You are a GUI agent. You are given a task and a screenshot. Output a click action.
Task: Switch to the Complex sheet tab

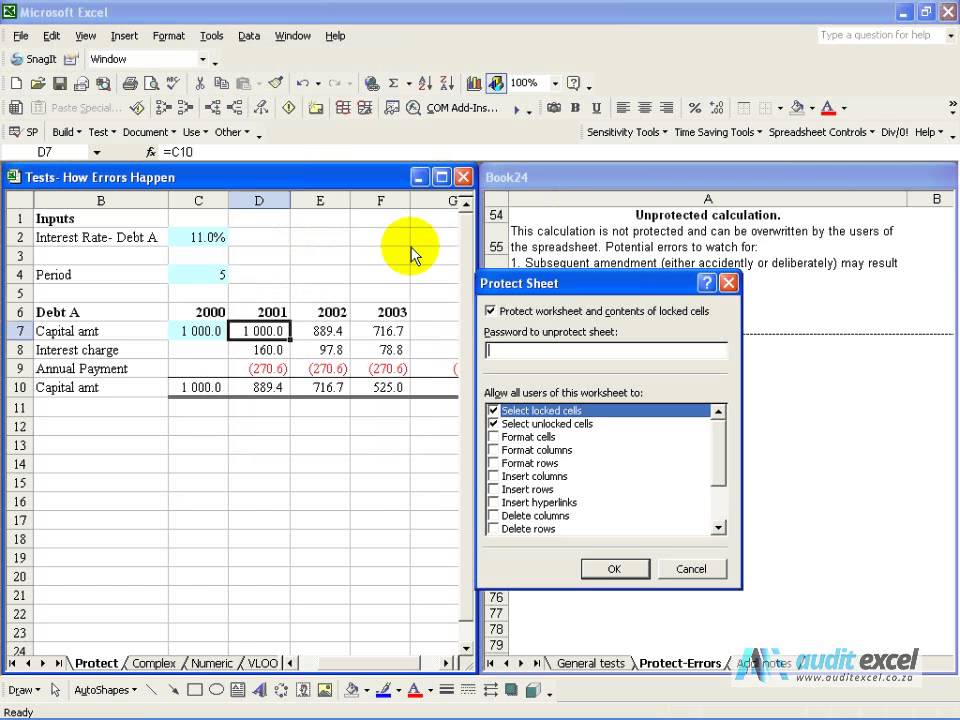pyautogui.click(x=153, y=663)
